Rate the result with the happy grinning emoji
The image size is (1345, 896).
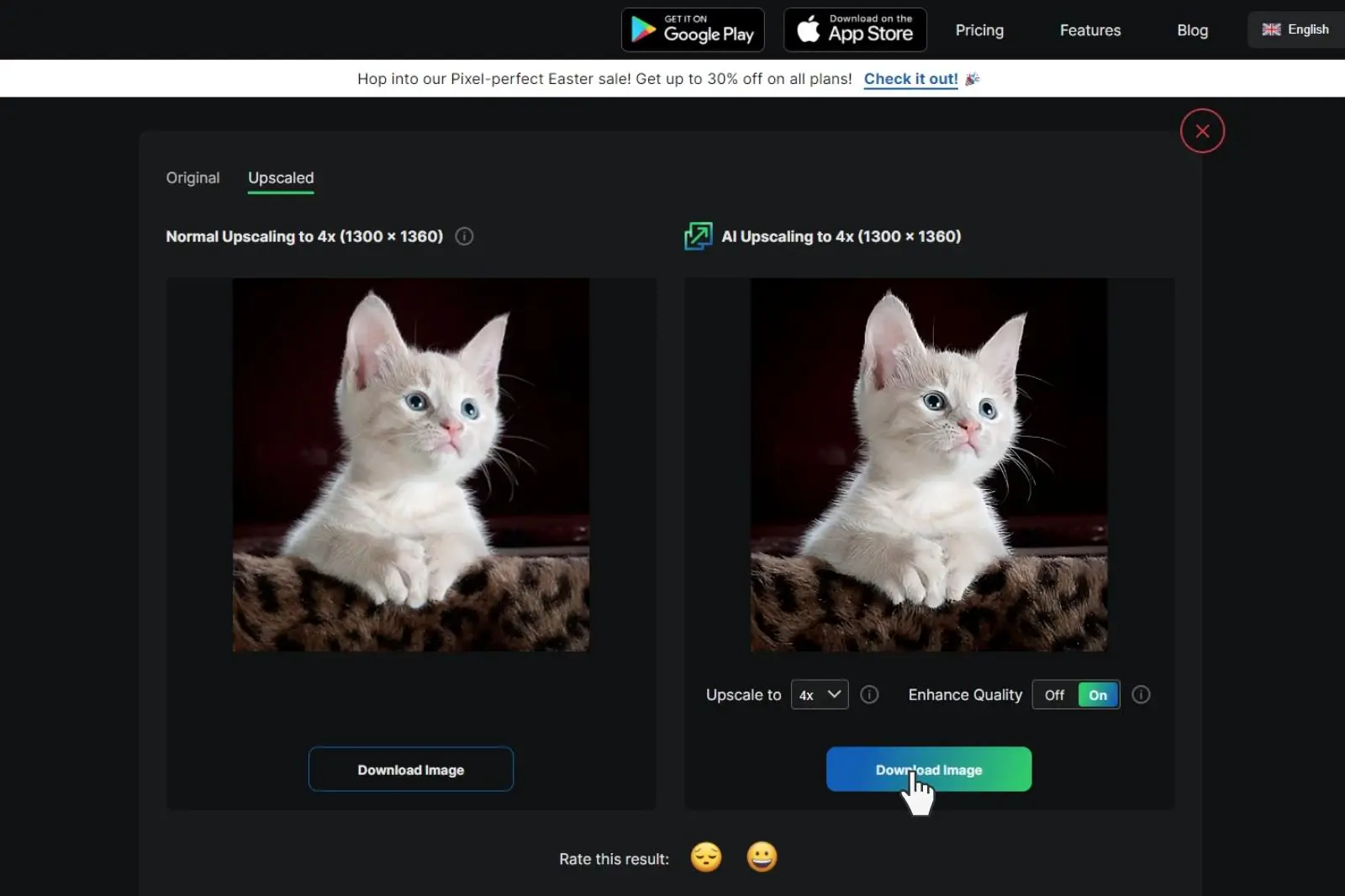point(762,857)
